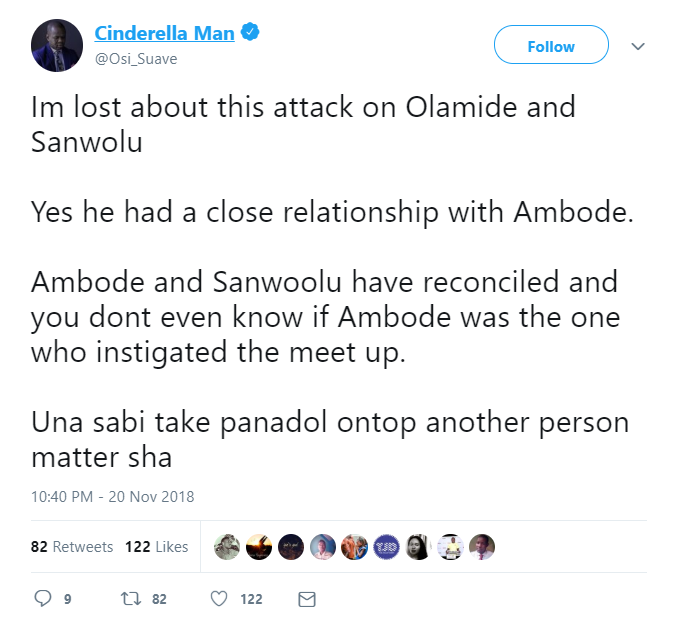The height and width of the screenshot is (620, 681).
Task: Open the 10:40 PM - 20 Nov 2018 timestamp
Action: tap(113, 496)
